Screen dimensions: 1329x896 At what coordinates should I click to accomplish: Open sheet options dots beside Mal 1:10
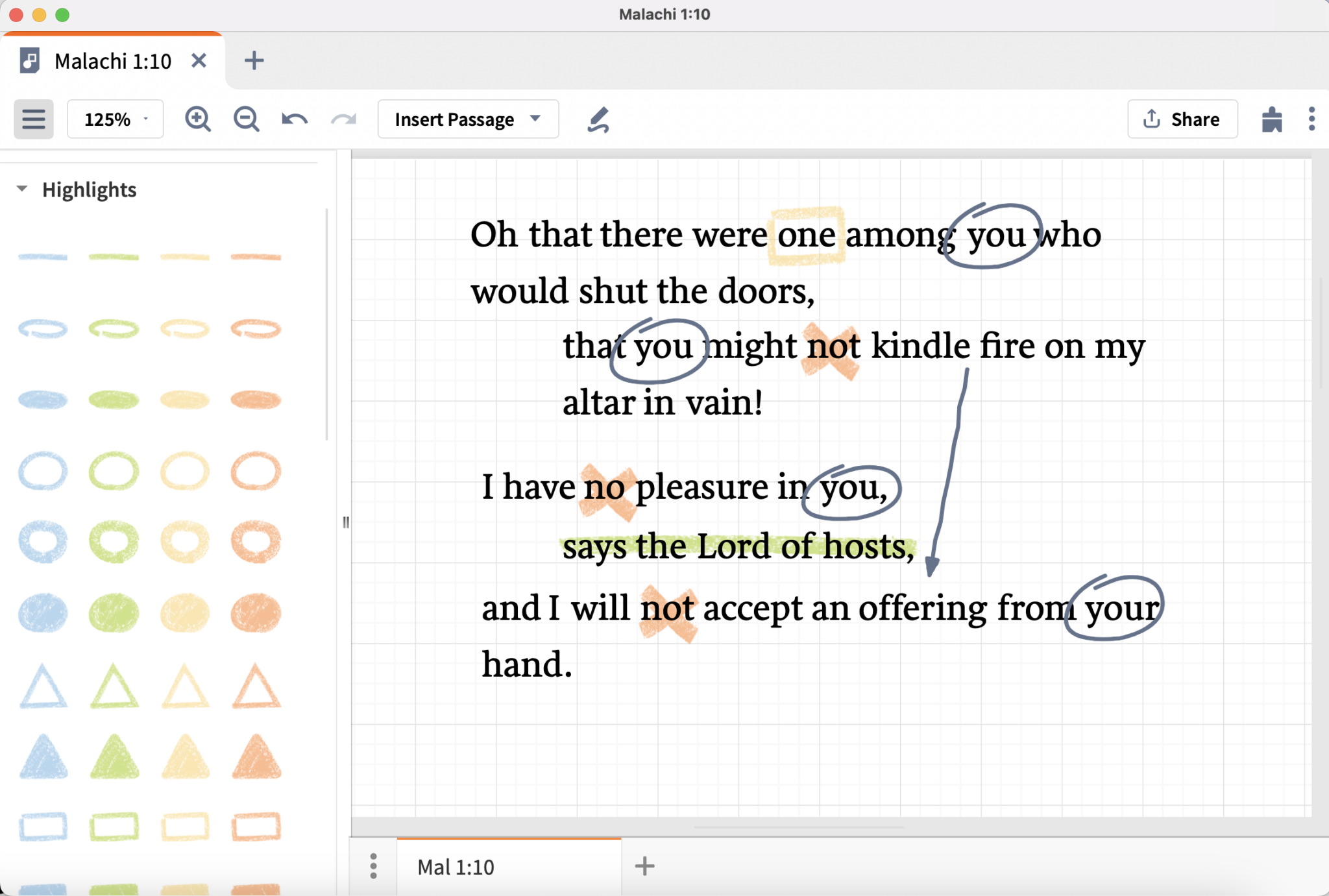tap(373, 866)
